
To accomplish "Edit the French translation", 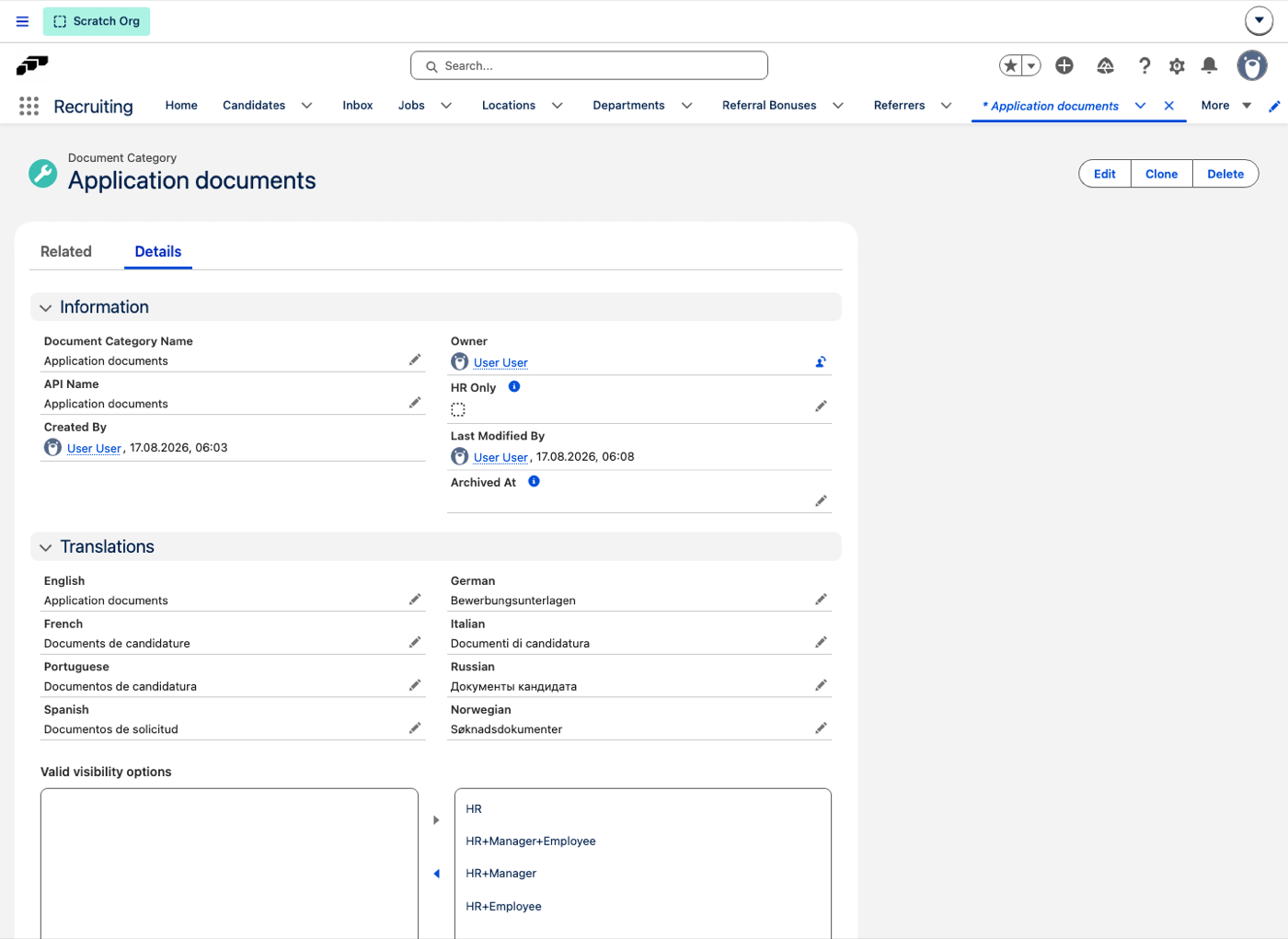I will [415, 642].
